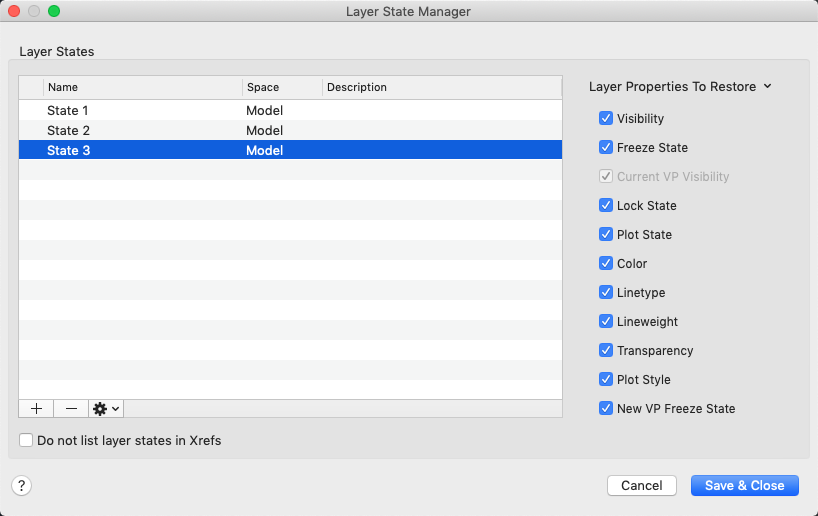Click the minus icon to delete layer state
Image resolution: width=818 pixels, height=516 pixels.
pyautogui.click(x=71, y=408)
